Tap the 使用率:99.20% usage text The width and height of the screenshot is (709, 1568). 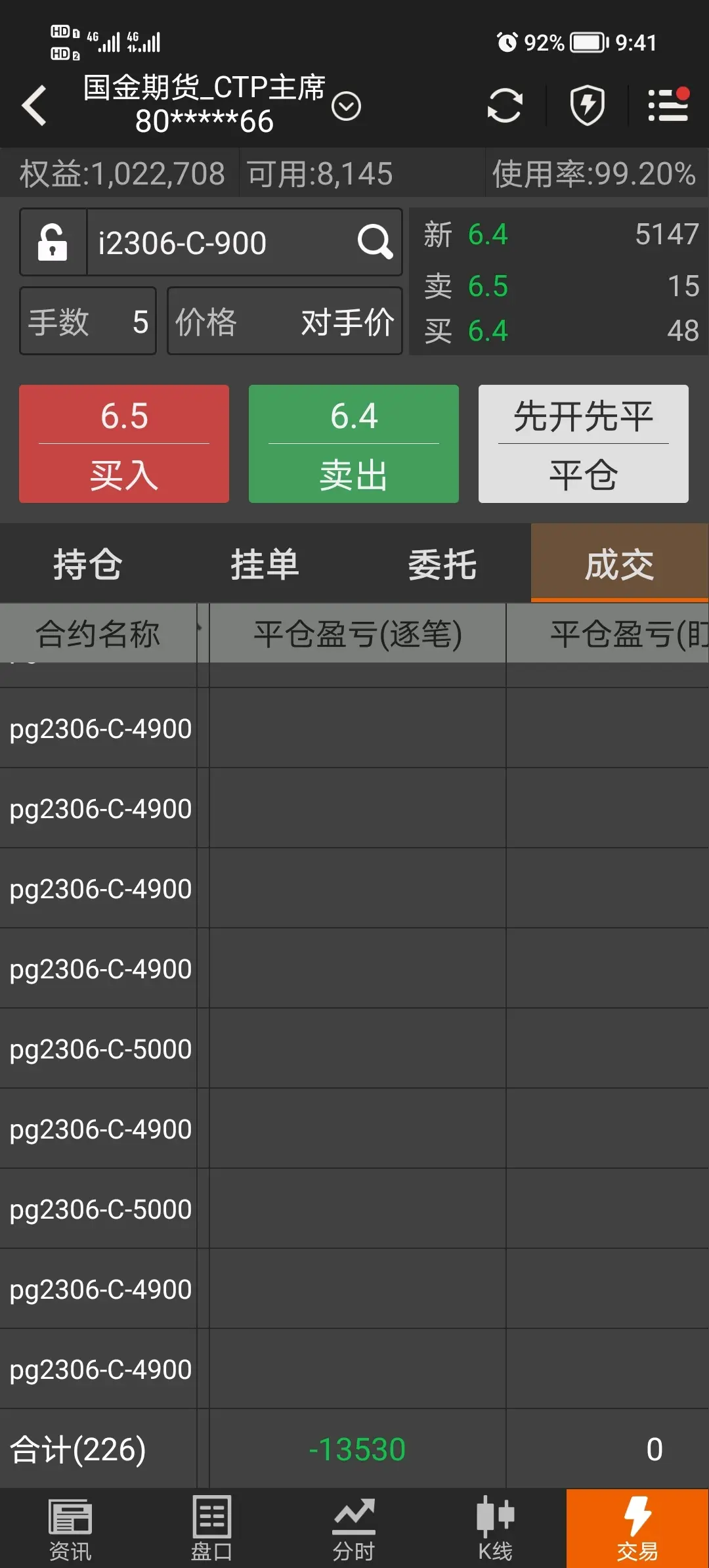pos(594,174)
